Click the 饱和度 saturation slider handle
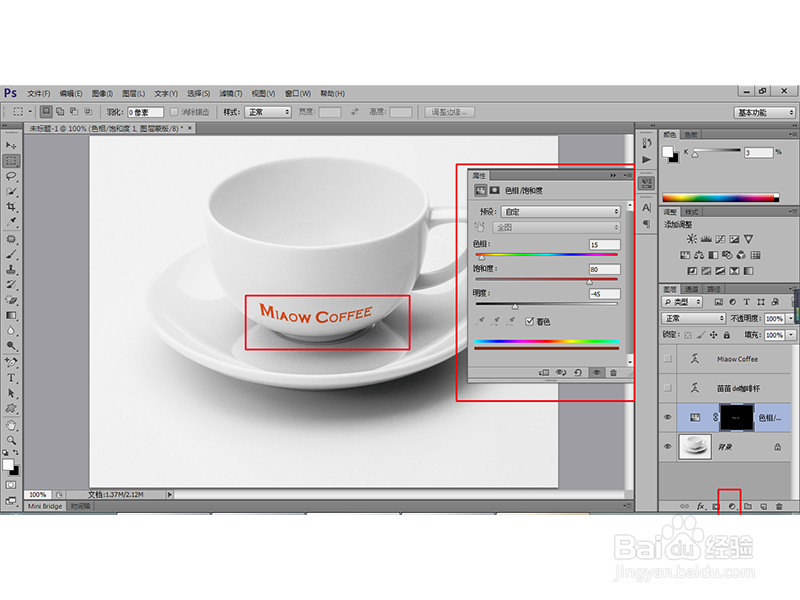Screen dimensions: 800x600 point(589,282)
